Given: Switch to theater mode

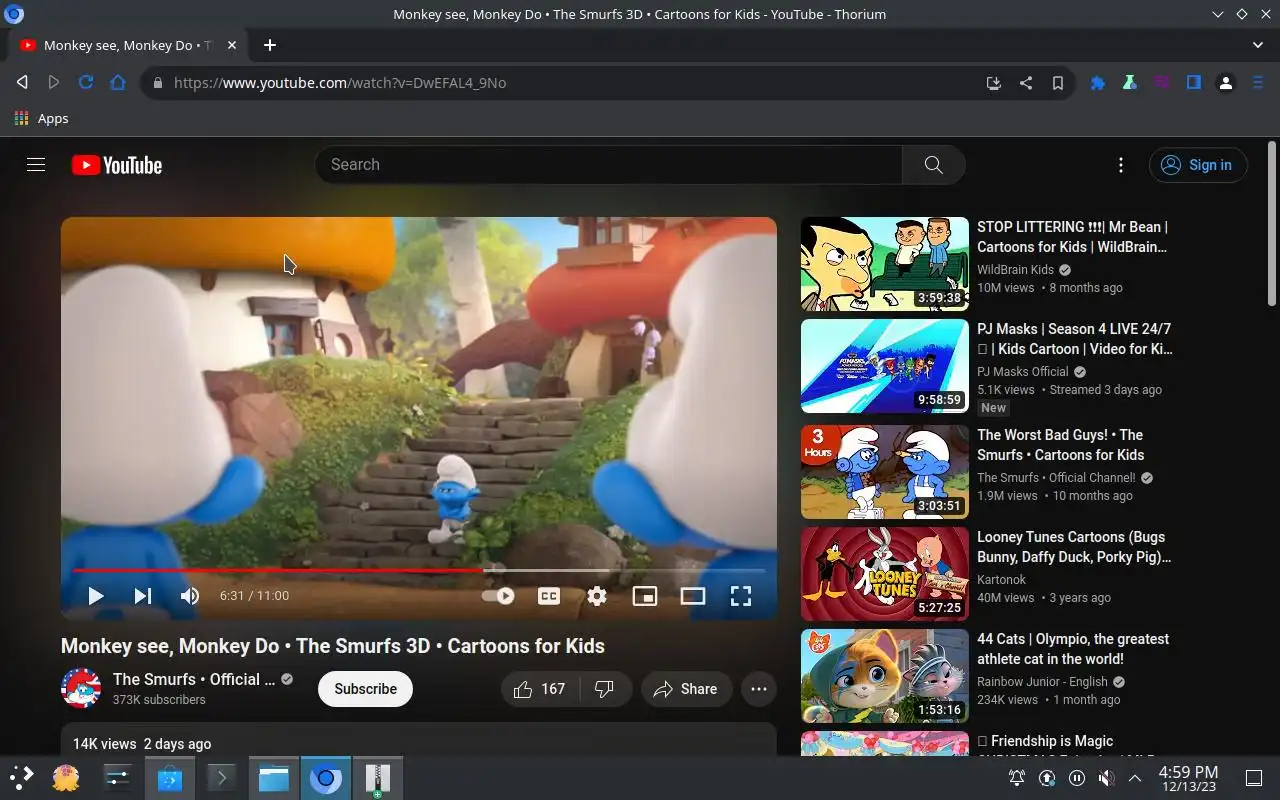Looking at the screenshot, I should [x=693, y=596].
